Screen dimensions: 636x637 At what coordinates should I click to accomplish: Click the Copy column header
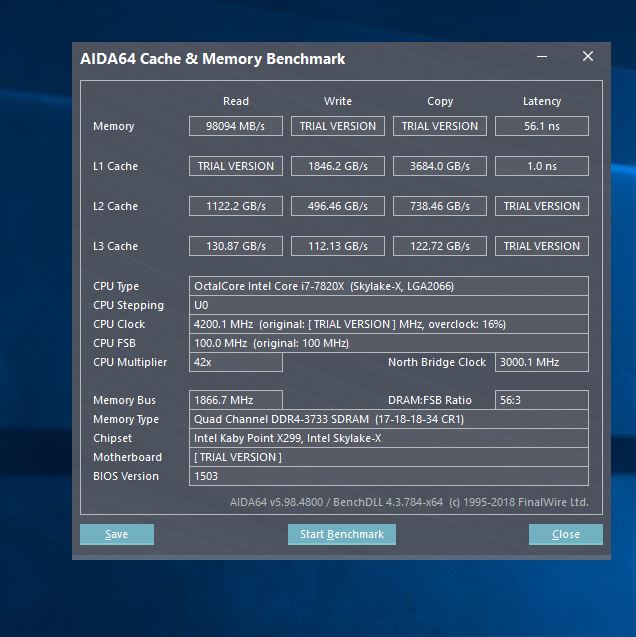click(440, 101)
